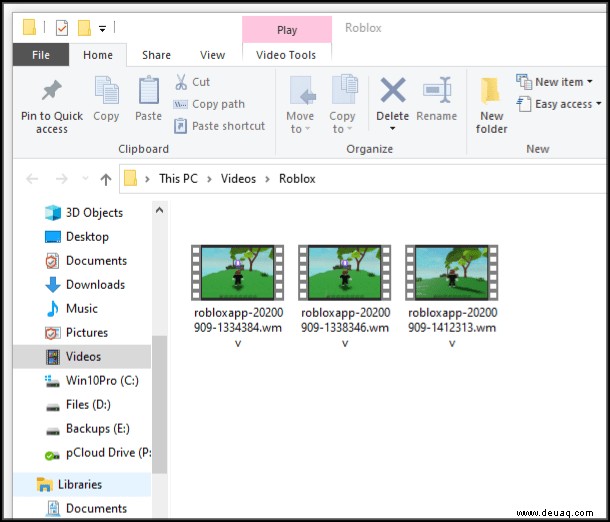Click the Rename icon

(x=437, y=90)
